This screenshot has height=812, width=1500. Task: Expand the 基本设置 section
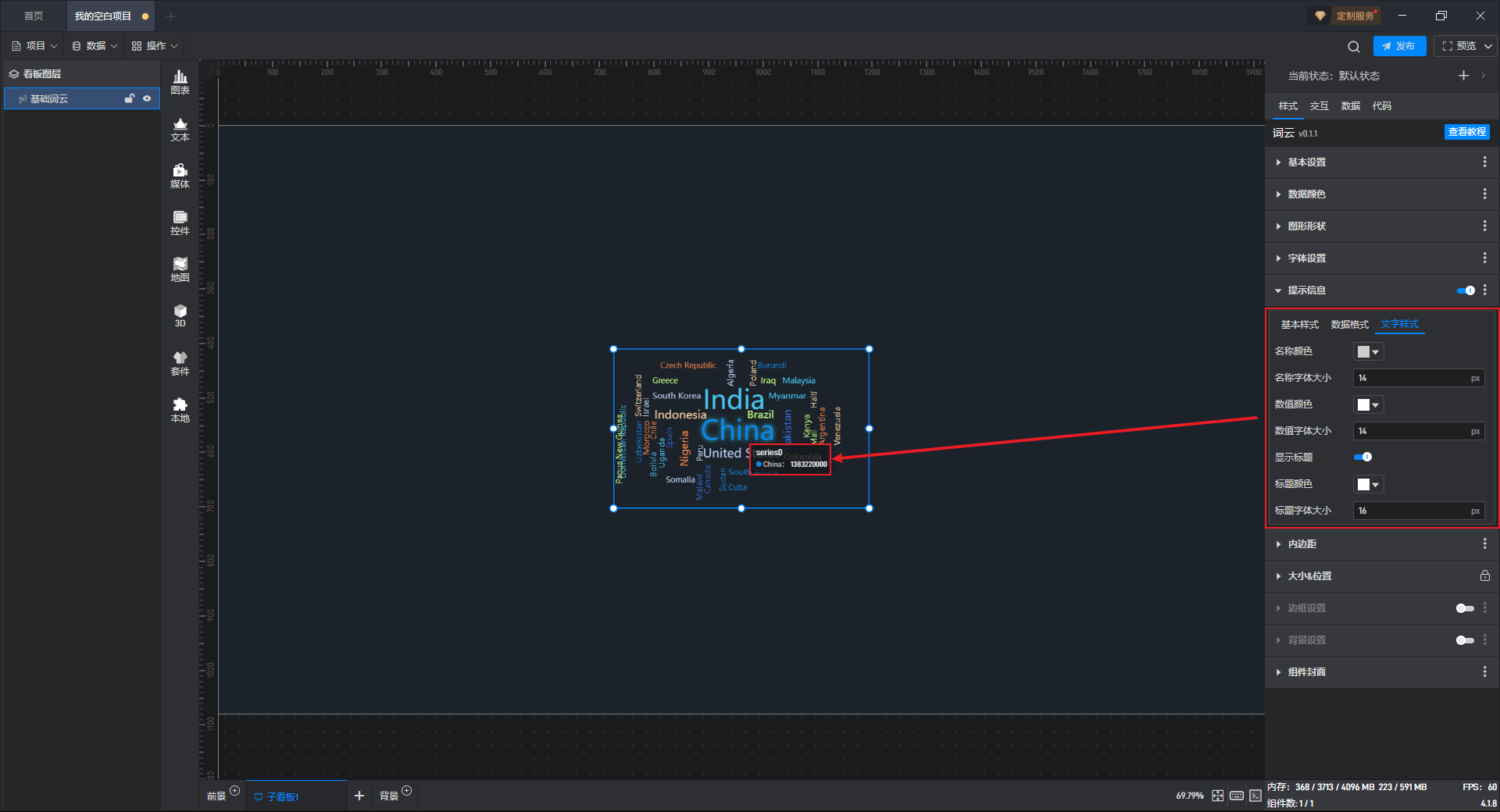(1306, 162)
